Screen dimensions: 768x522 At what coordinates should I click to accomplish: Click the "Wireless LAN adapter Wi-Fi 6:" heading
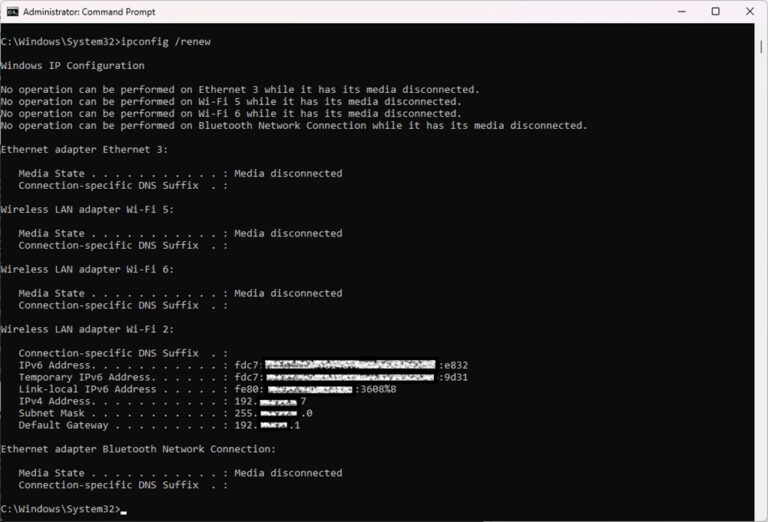click(x=87, y=269)
